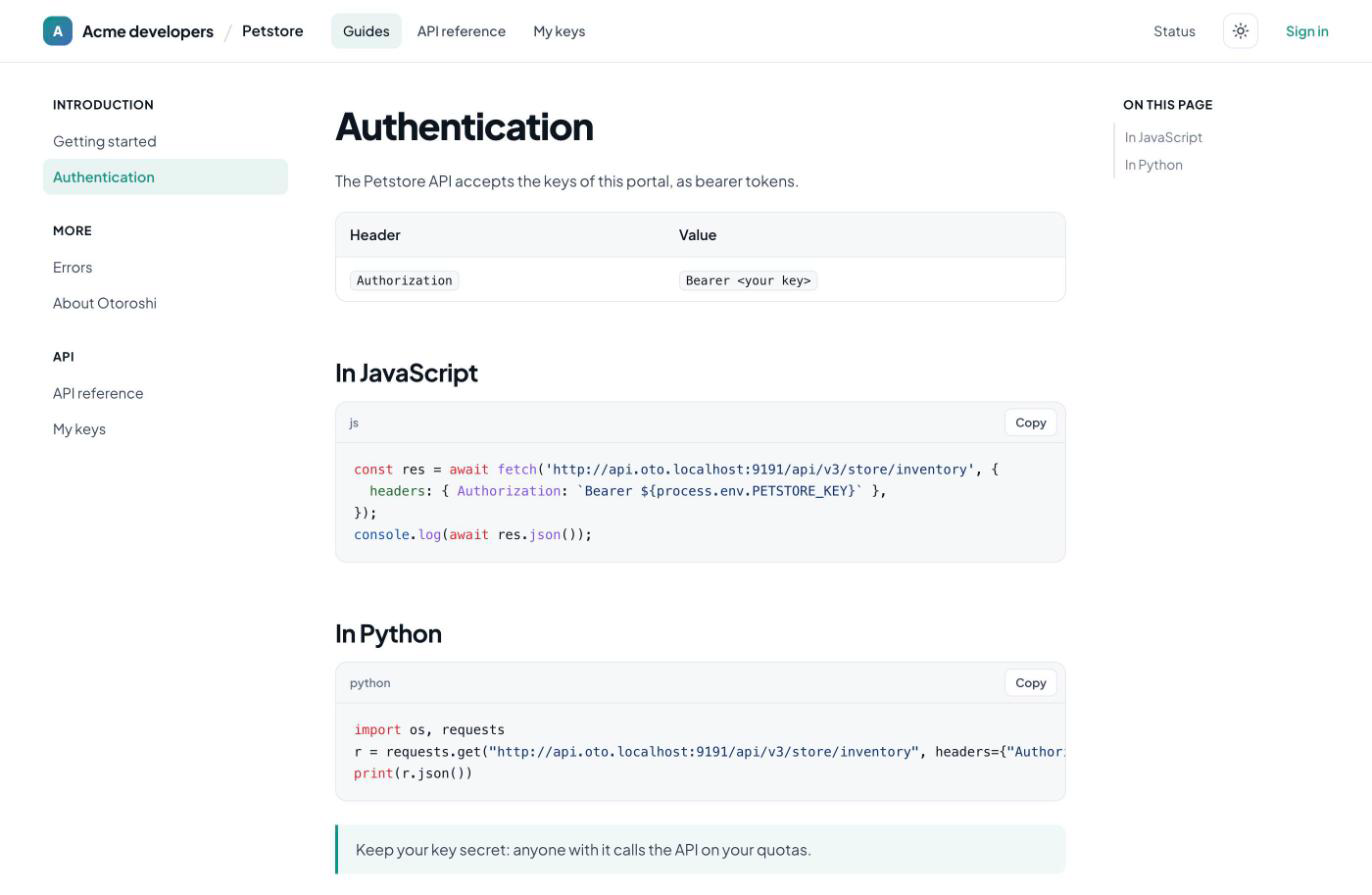The height and width of the screenshot is (895, 1372).
Task: Click the console.log code line
Action: [473, 535]
